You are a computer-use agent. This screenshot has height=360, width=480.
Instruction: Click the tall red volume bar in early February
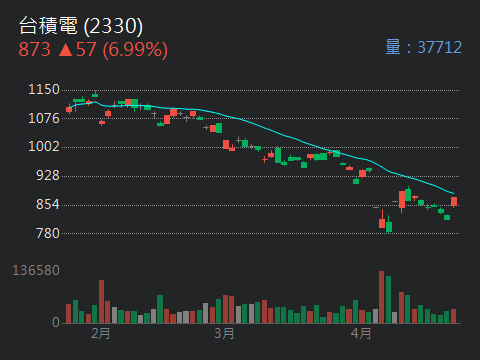[101, 302]
